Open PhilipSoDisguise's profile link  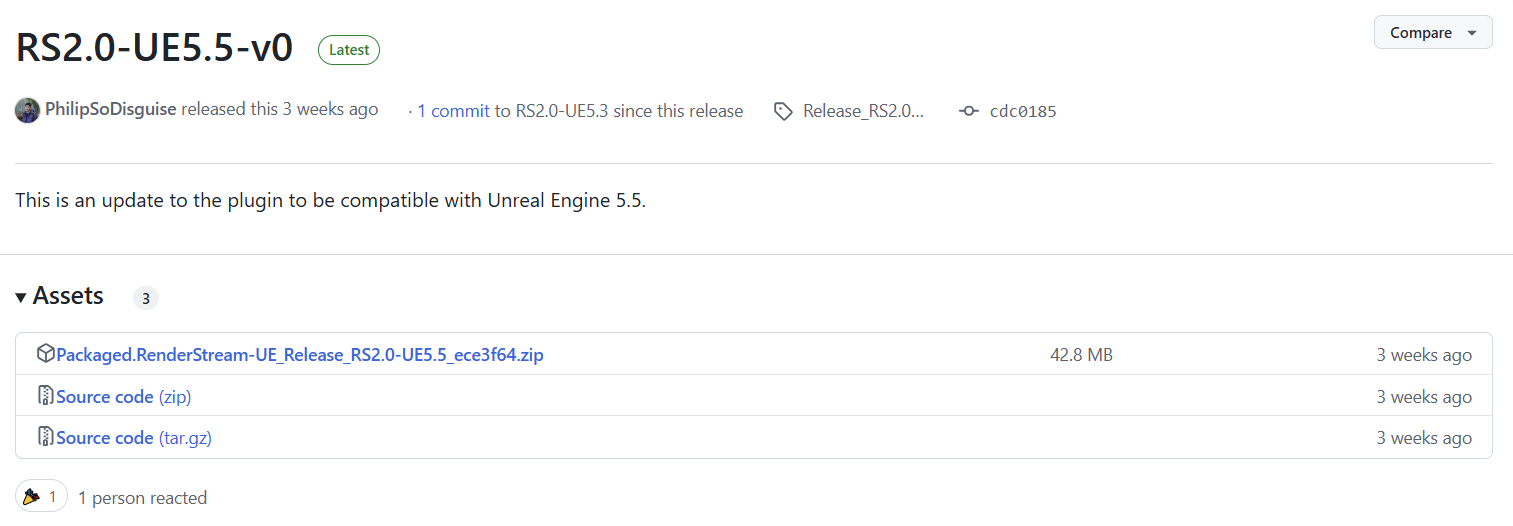click(x=111, y=109)
